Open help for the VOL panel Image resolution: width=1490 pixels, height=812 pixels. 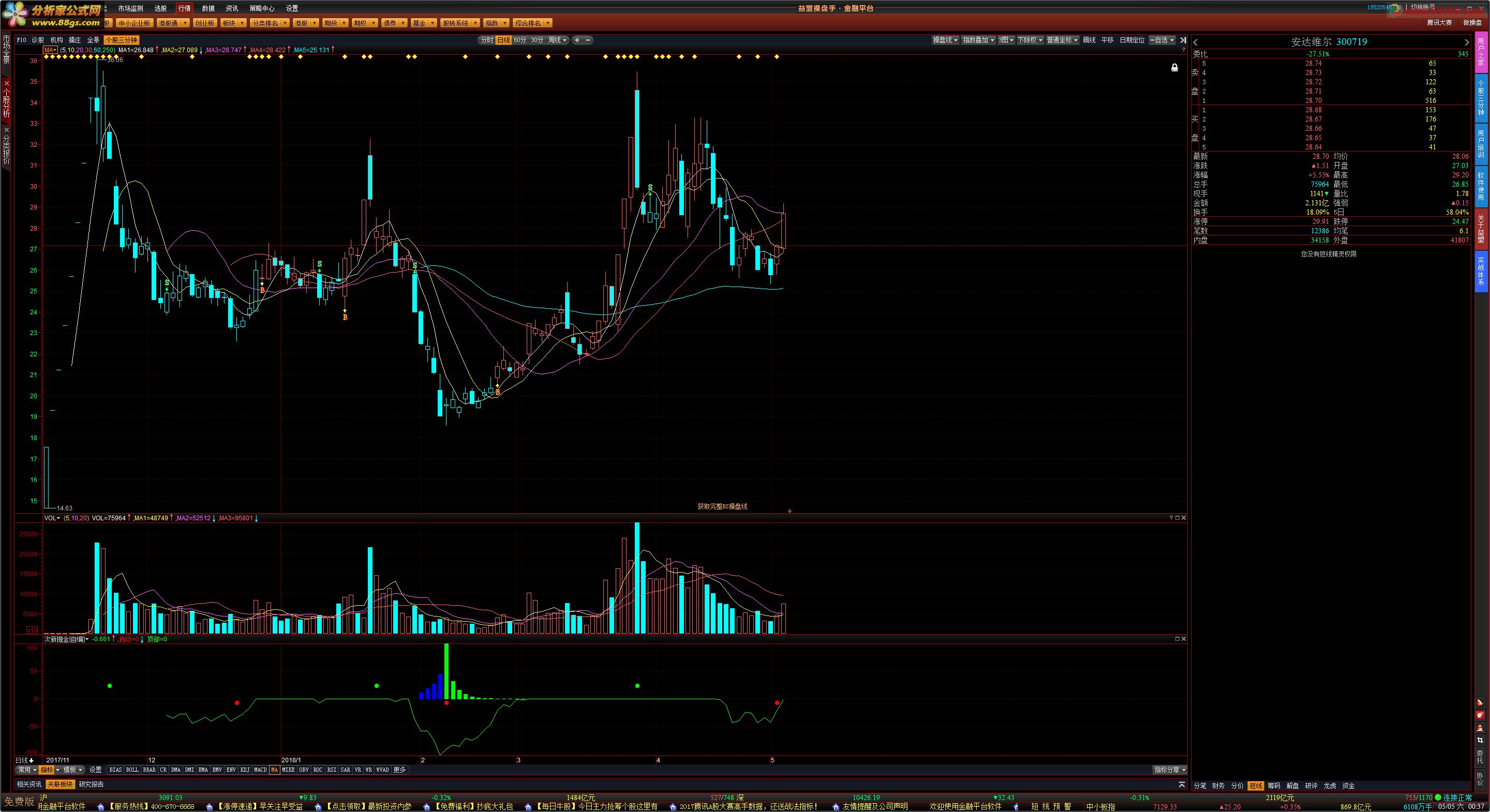[x=1171, y=518]
